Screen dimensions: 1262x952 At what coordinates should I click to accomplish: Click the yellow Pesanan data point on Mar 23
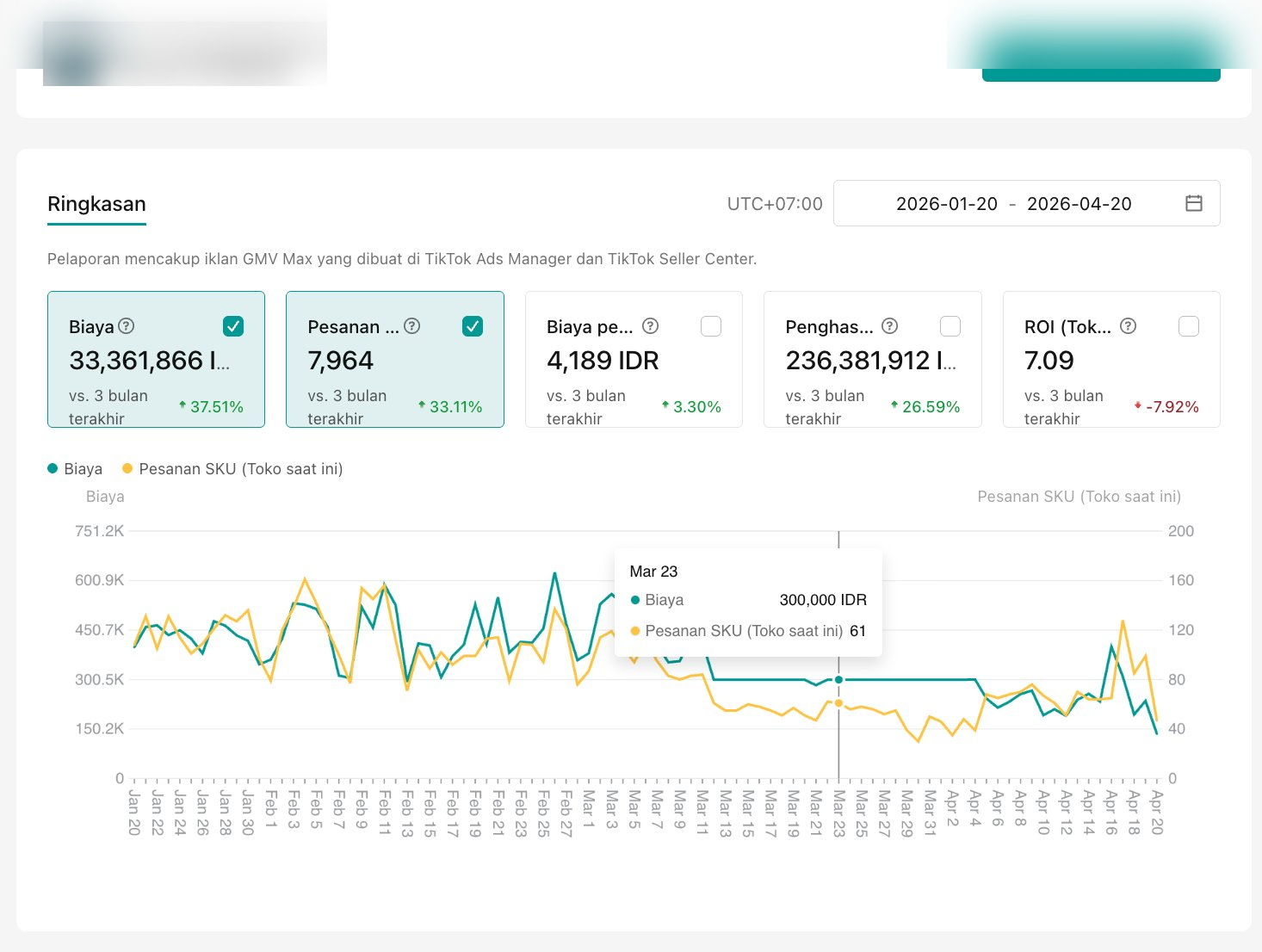(838, 703)
